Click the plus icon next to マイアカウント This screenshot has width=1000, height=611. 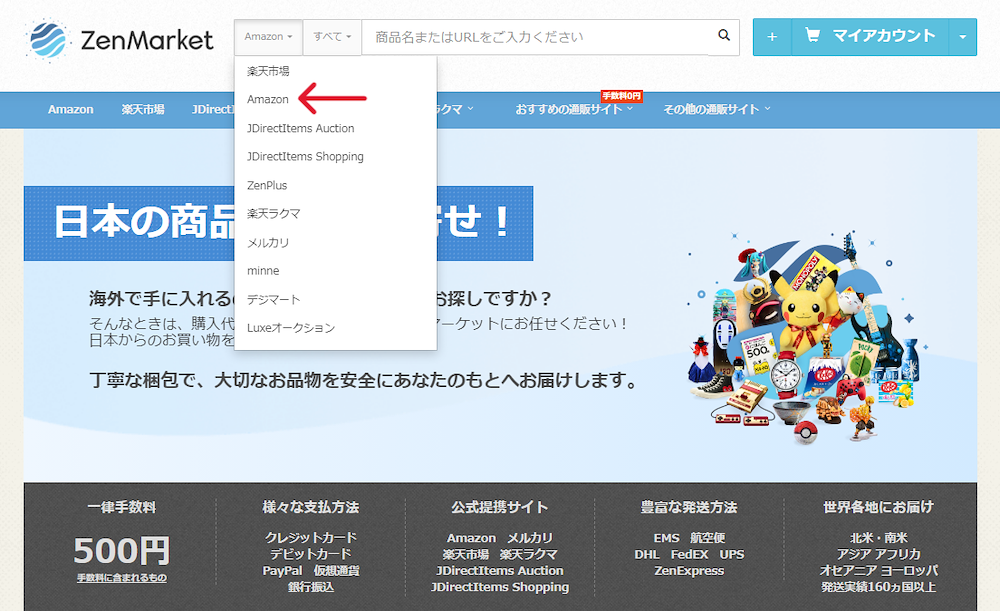point(771,35)
